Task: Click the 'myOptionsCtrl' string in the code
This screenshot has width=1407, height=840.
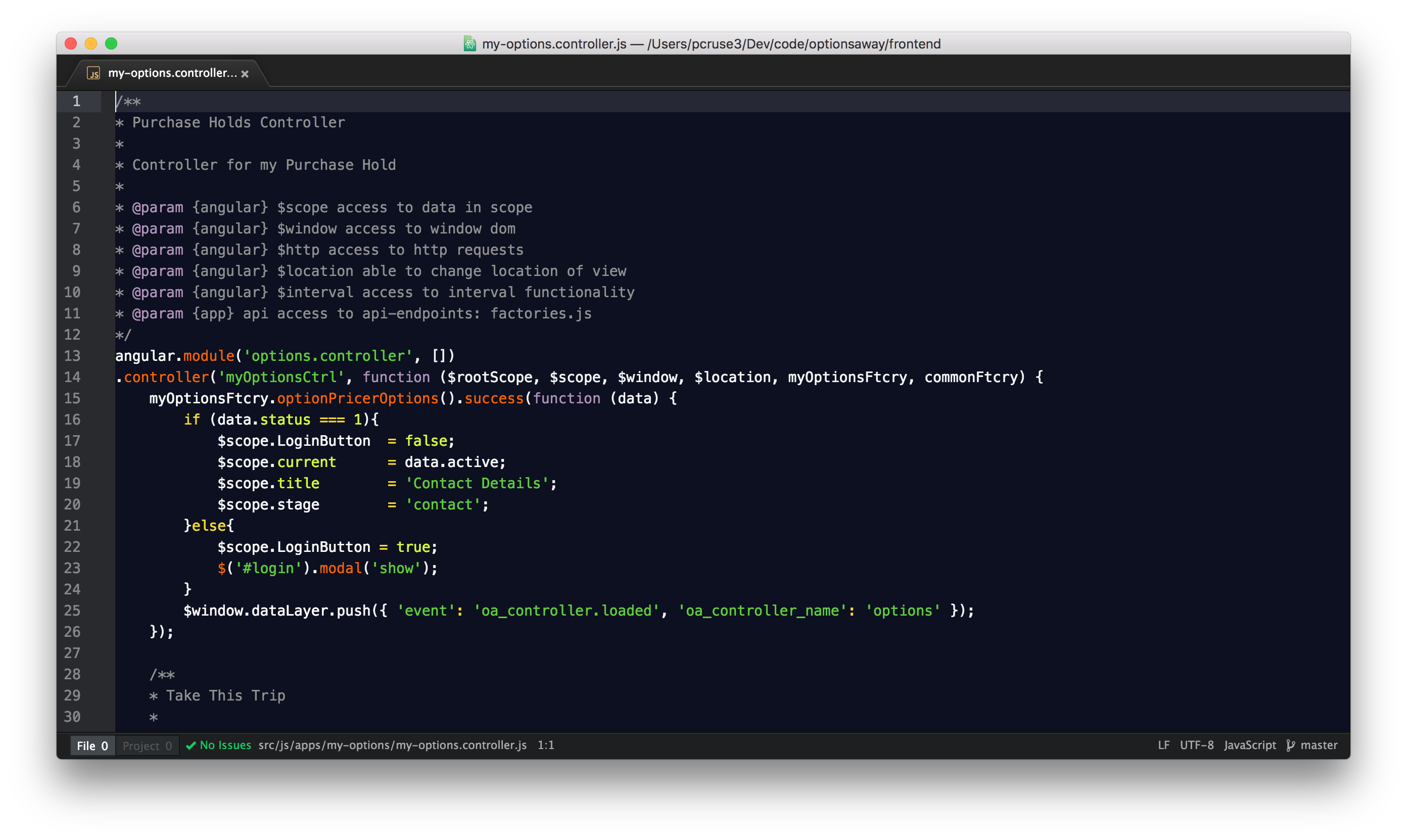Action: point(282,377)
